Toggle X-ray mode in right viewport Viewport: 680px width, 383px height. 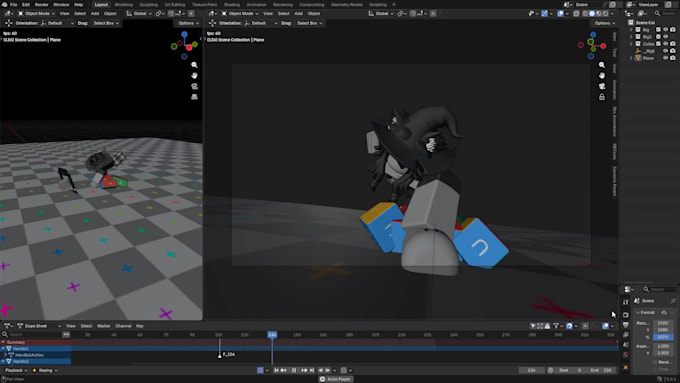(x=576, y=13)
